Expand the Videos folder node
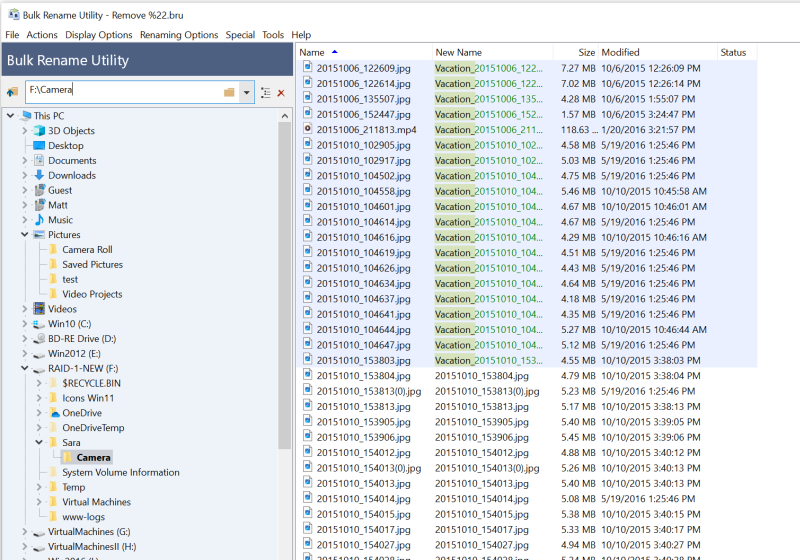 [x=24, y=309]
